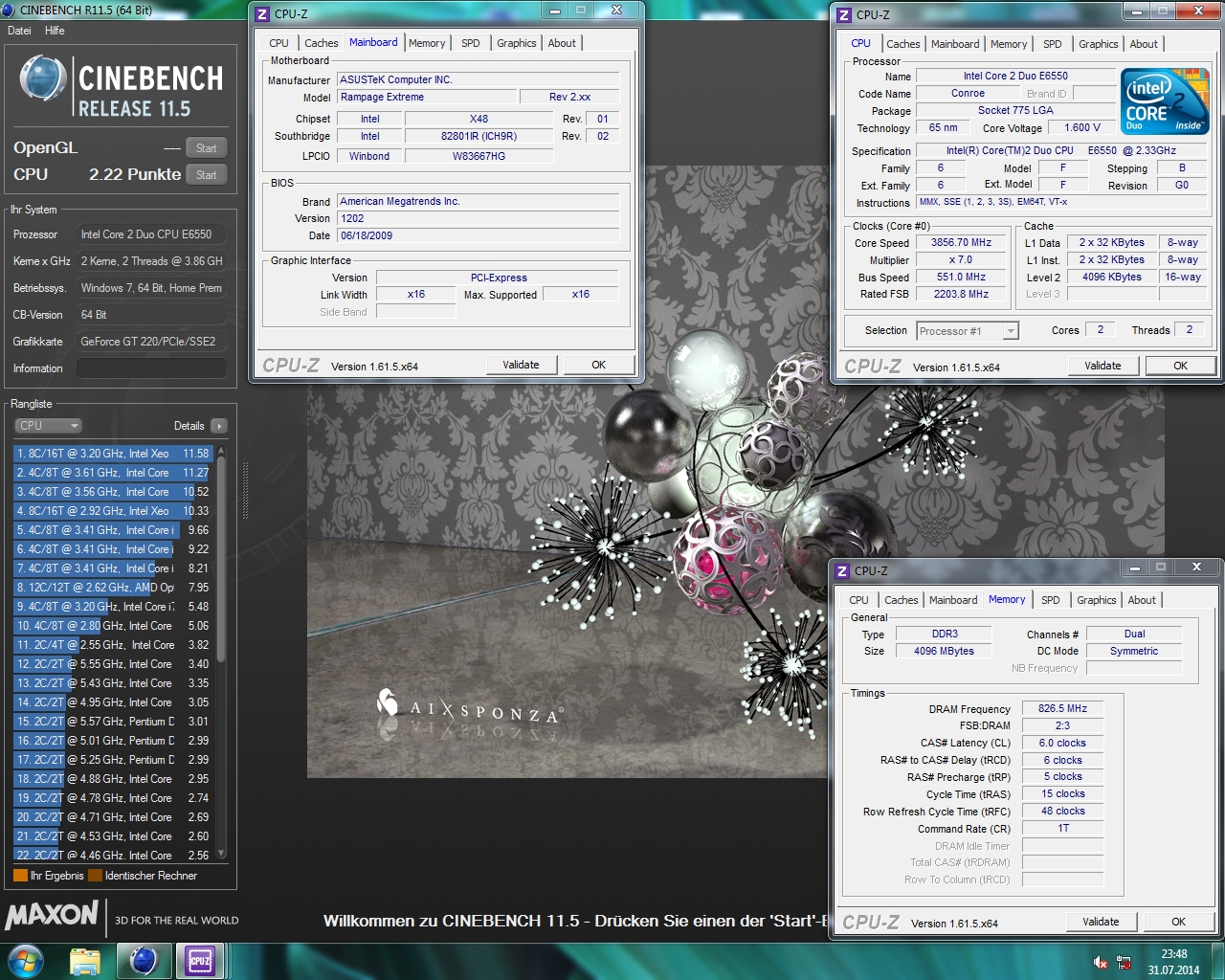This screenshot has width=1225, height=980.
Task: Click the BIOS date 06/18/2009 field
Action: point(478,235)
